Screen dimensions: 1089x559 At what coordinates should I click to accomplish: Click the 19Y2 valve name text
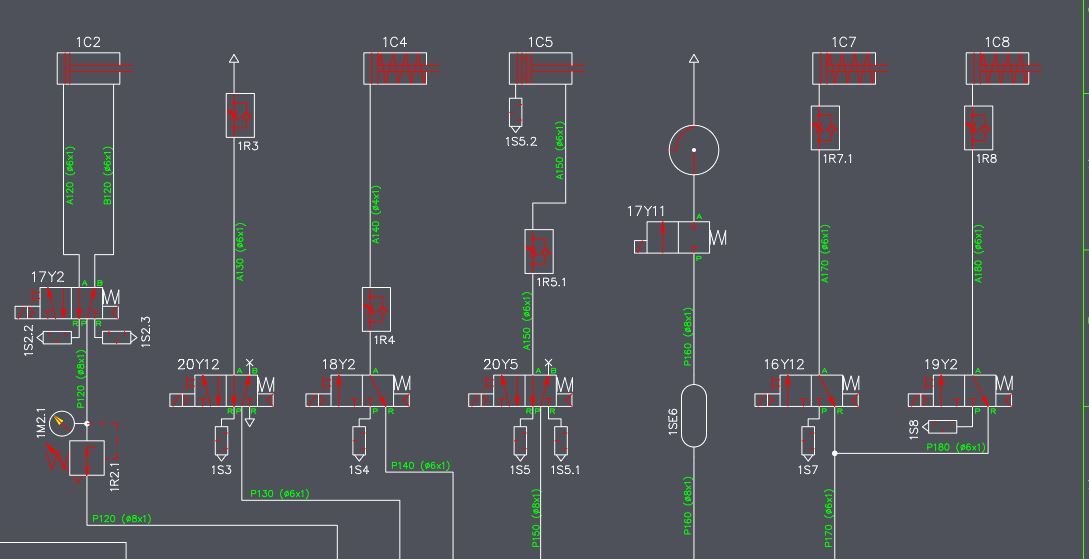(940, 365)
